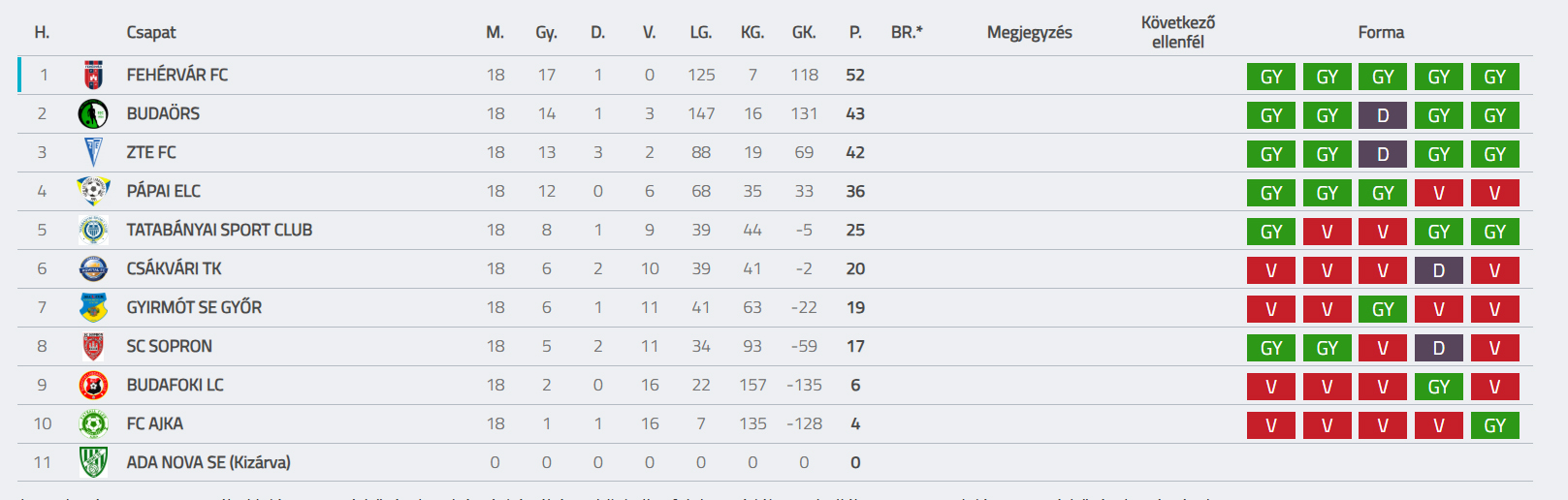Viewport: 1568px width, 500px height.
Task: Click Budaörs' purple D form badge
Action: 1383,115
